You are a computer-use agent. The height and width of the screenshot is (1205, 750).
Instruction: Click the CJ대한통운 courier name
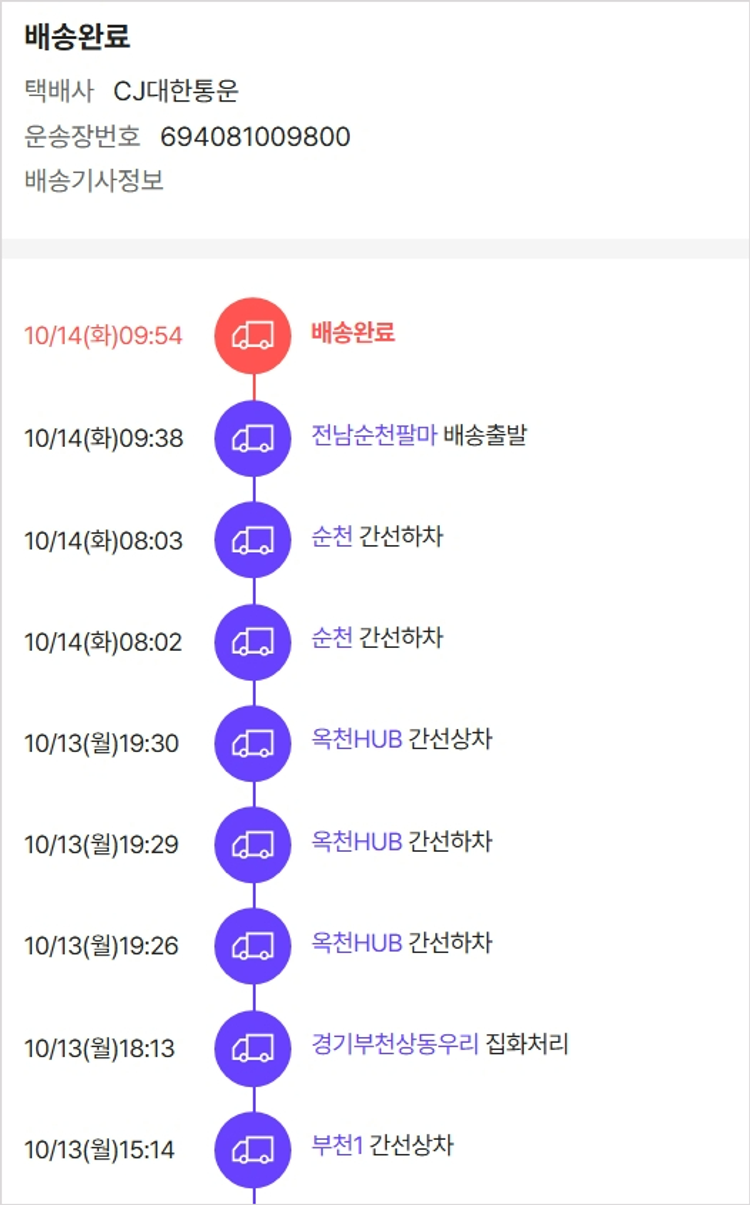click(176, 92)
